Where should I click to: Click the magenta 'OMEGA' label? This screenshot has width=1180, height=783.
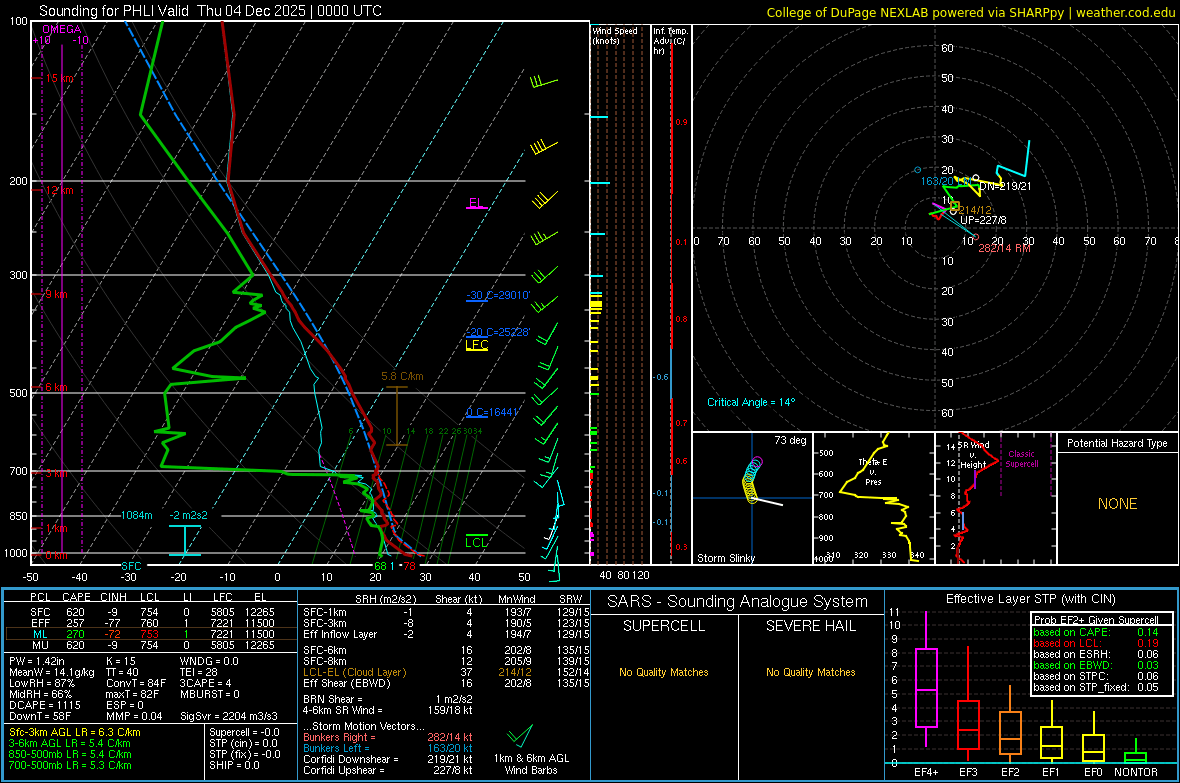(x=62, y=29)
